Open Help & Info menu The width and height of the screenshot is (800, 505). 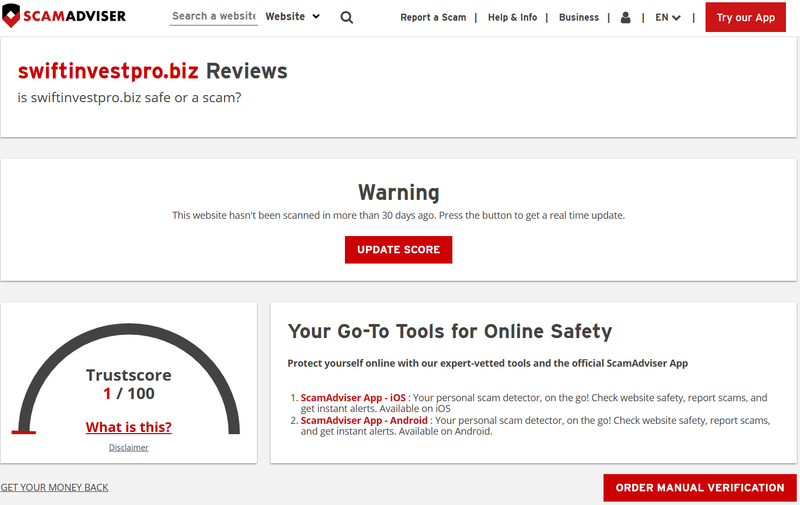pos(512,17)
